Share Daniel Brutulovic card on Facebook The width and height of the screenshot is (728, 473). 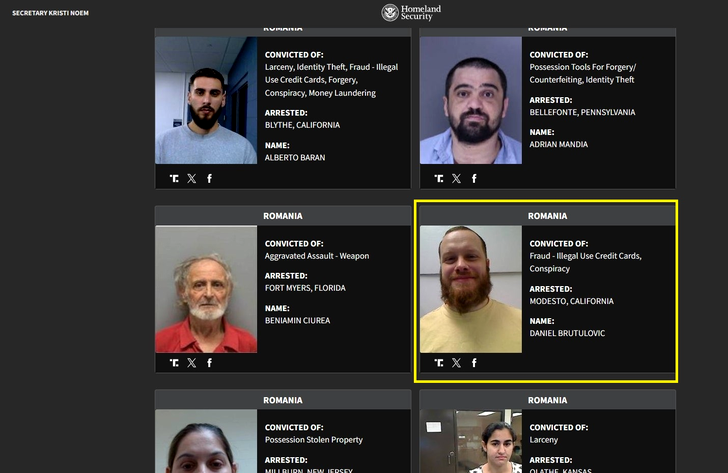click(x=474, y=363)
